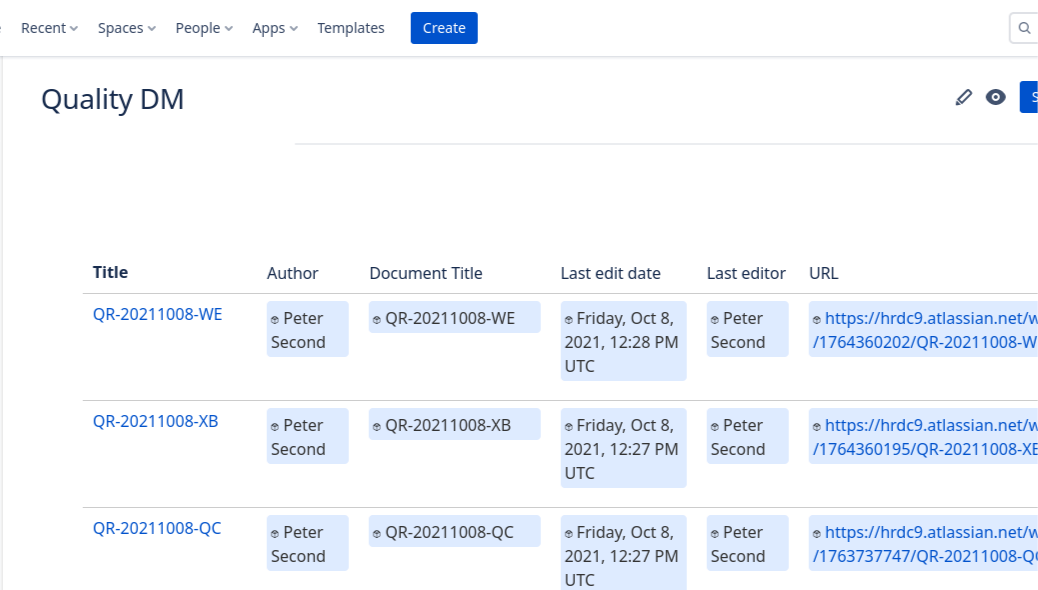
Task: Click the icon beside QR-20211008-WE document title
Action: point(377,320)
